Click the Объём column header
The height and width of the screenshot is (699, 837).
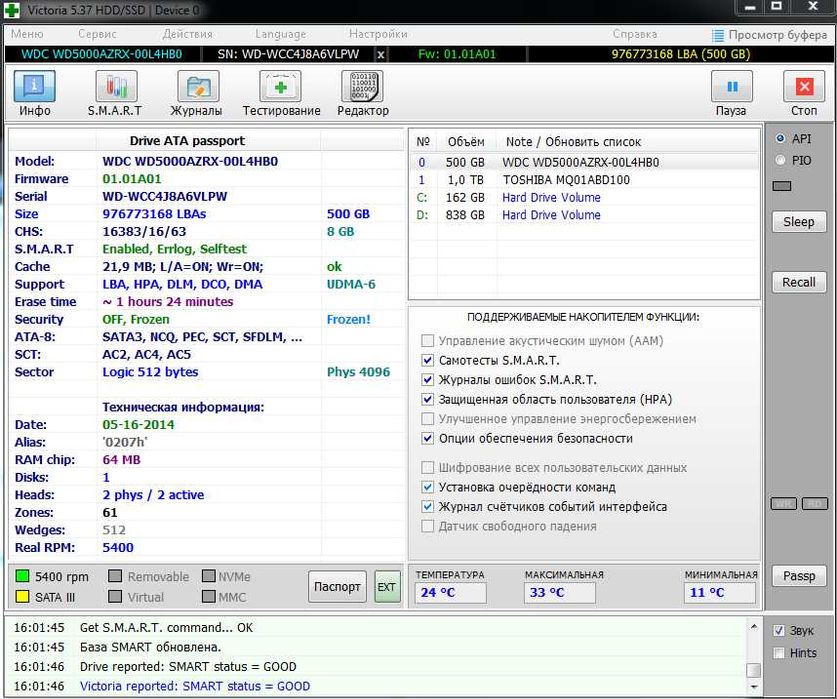click(466, 142)
